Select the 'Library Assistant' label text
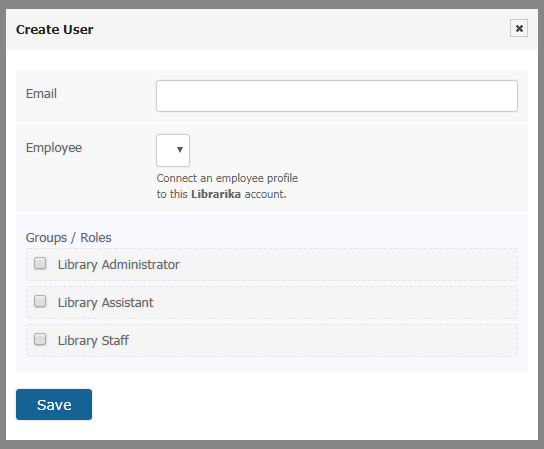Image resolution: width=544 pixels, height=449 pixels. pos(105,303)
